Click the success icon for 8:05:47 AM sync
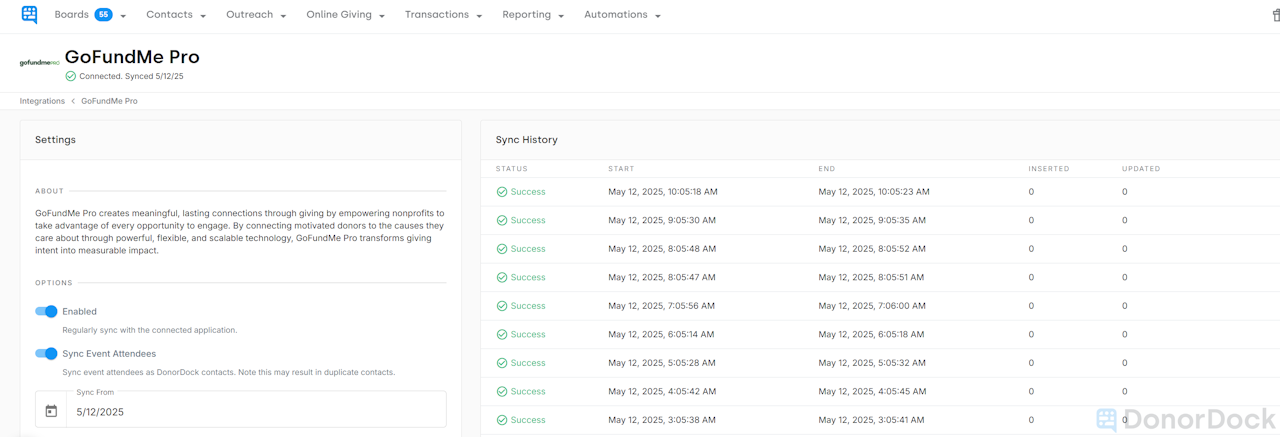This screenshot has width=1280, height=437. tap(502, 277)
